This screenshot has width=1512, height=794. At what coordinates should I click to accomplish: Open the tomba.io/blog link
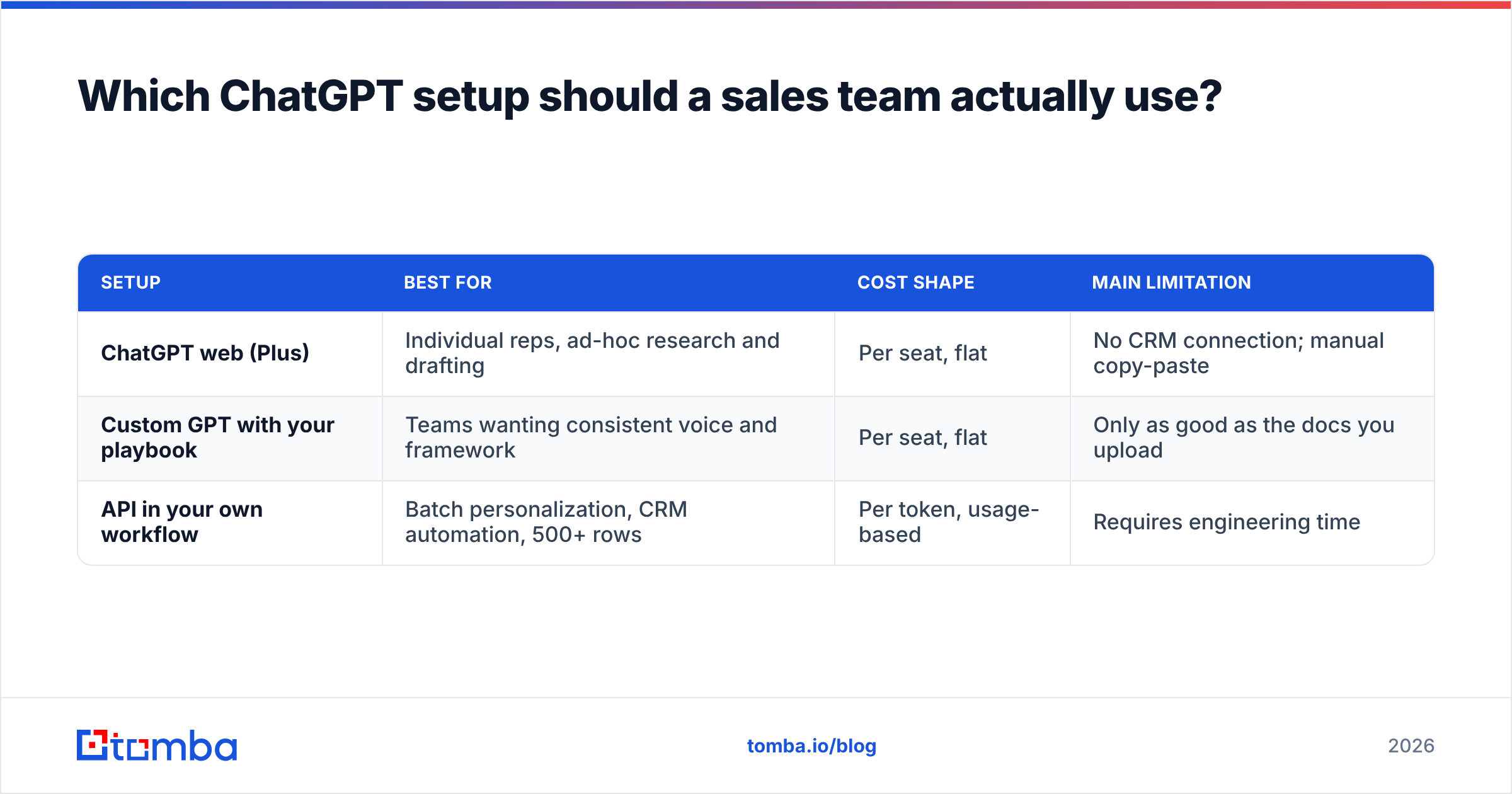(x=811, y=746)
